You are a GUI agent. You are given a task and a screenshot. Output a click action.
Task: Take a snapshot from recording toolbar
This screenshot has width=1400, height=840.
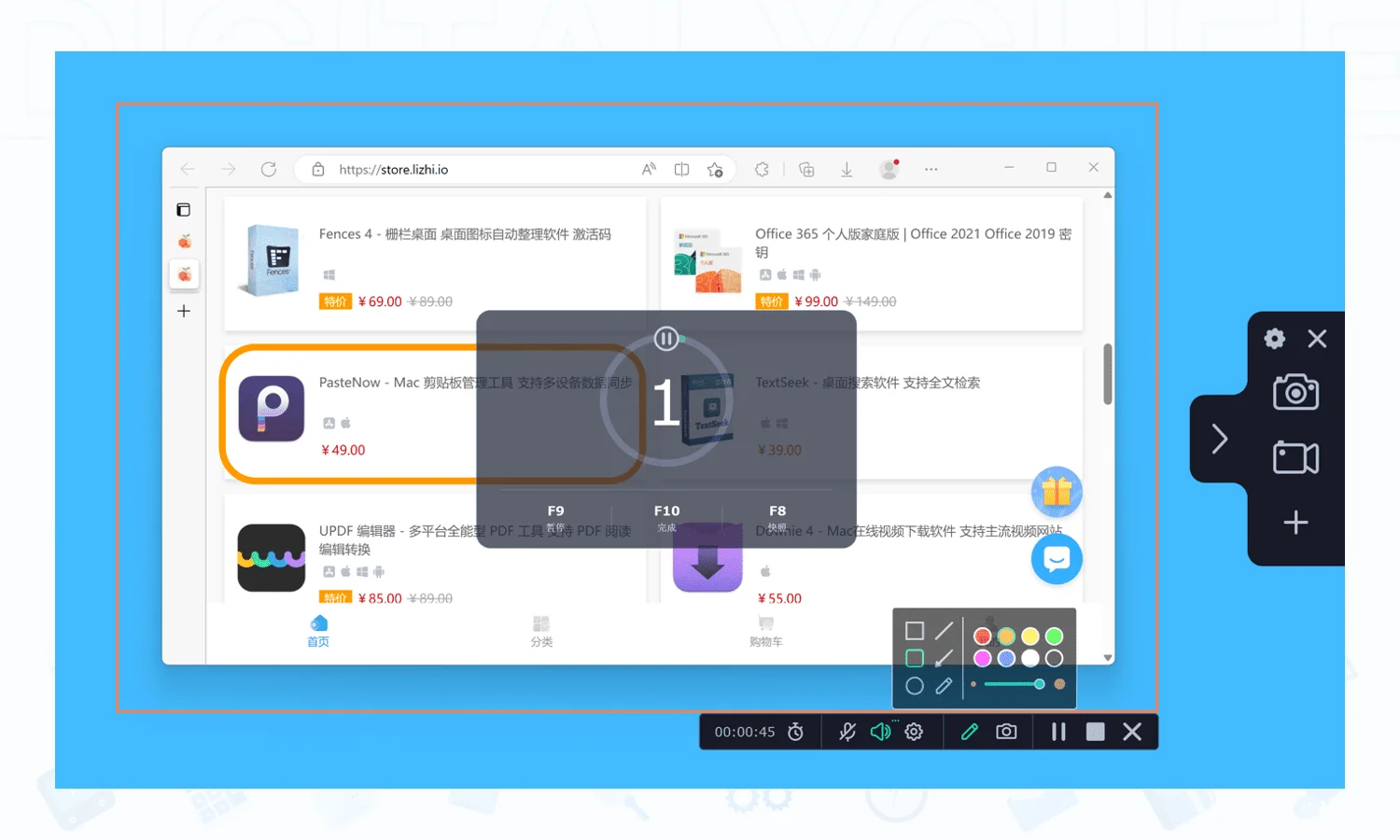click(x=1006, y=732)
